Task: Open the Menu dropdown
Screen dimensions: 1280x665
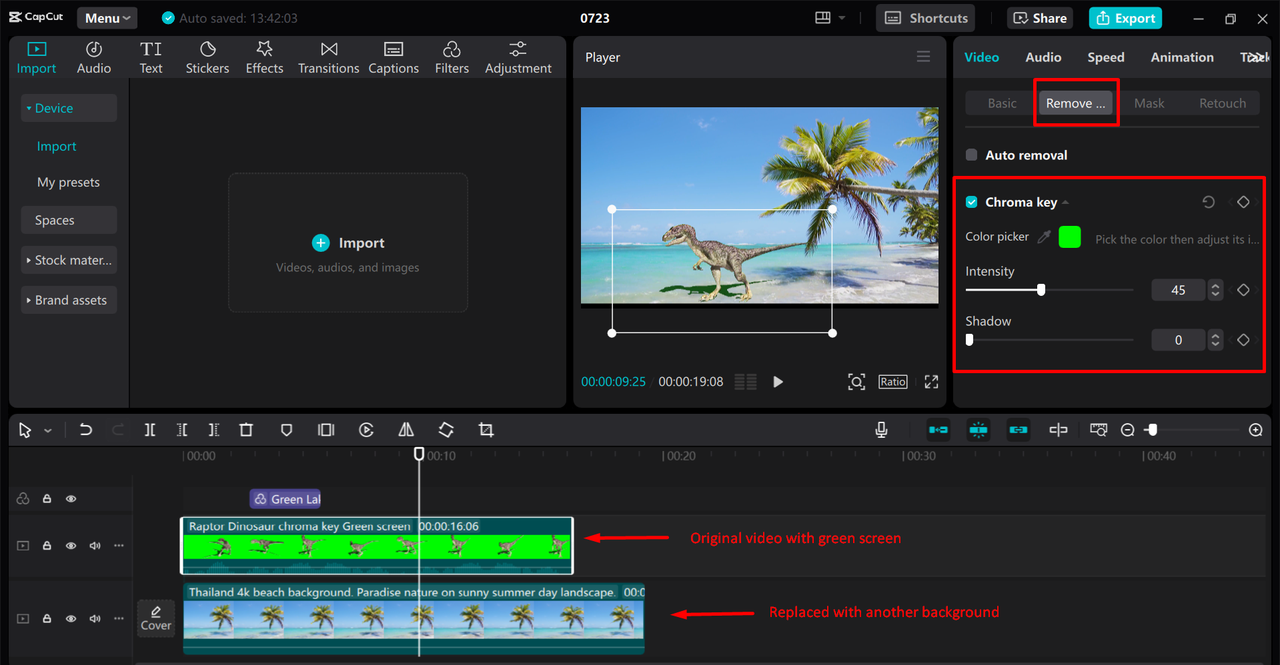Action: [x=107, y=18]
